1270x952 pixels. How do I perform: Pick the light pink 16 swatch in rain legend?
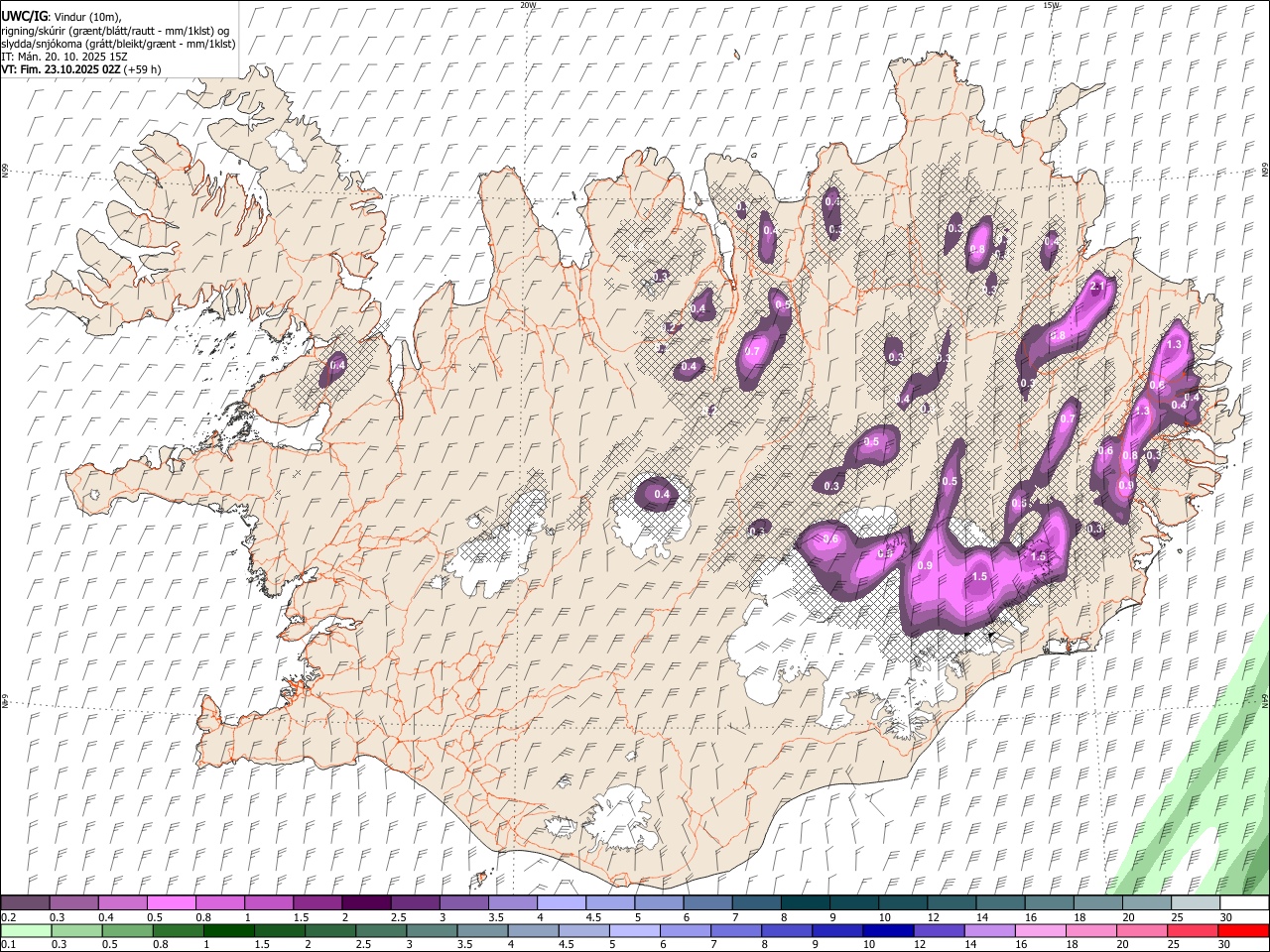click(1041, 930)
